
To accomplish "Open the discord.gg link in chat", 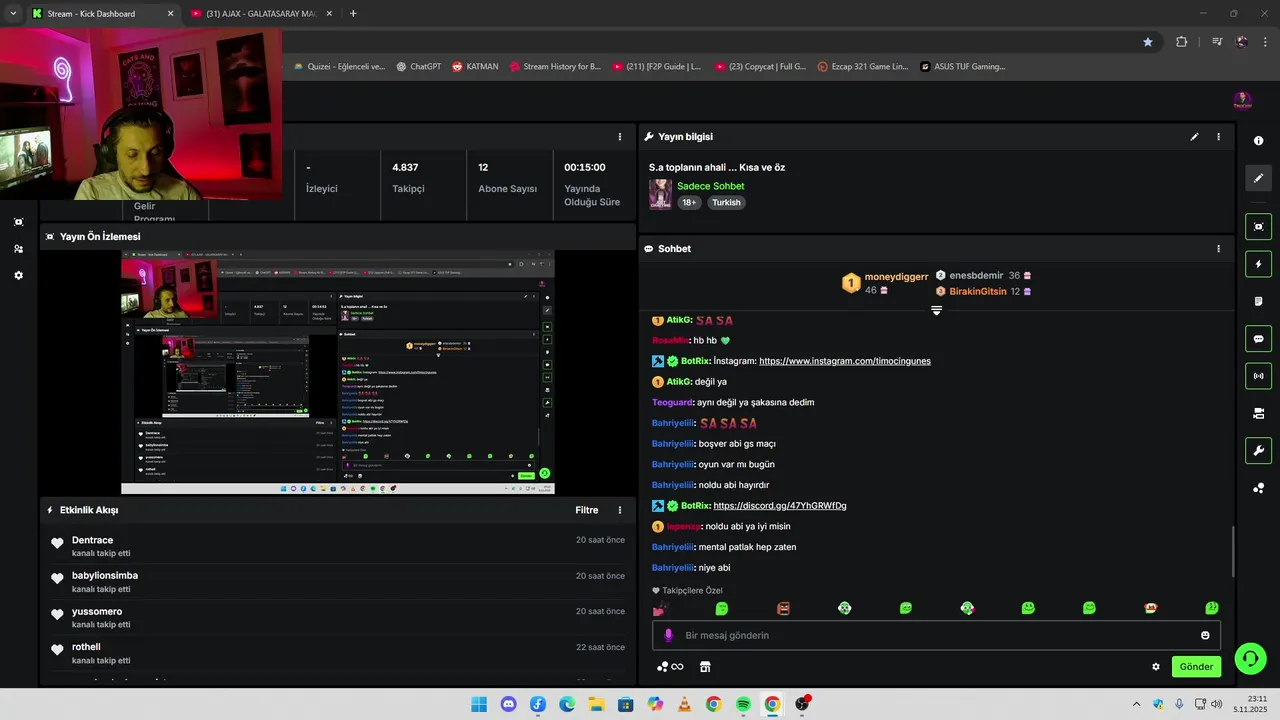I will 780,506.
